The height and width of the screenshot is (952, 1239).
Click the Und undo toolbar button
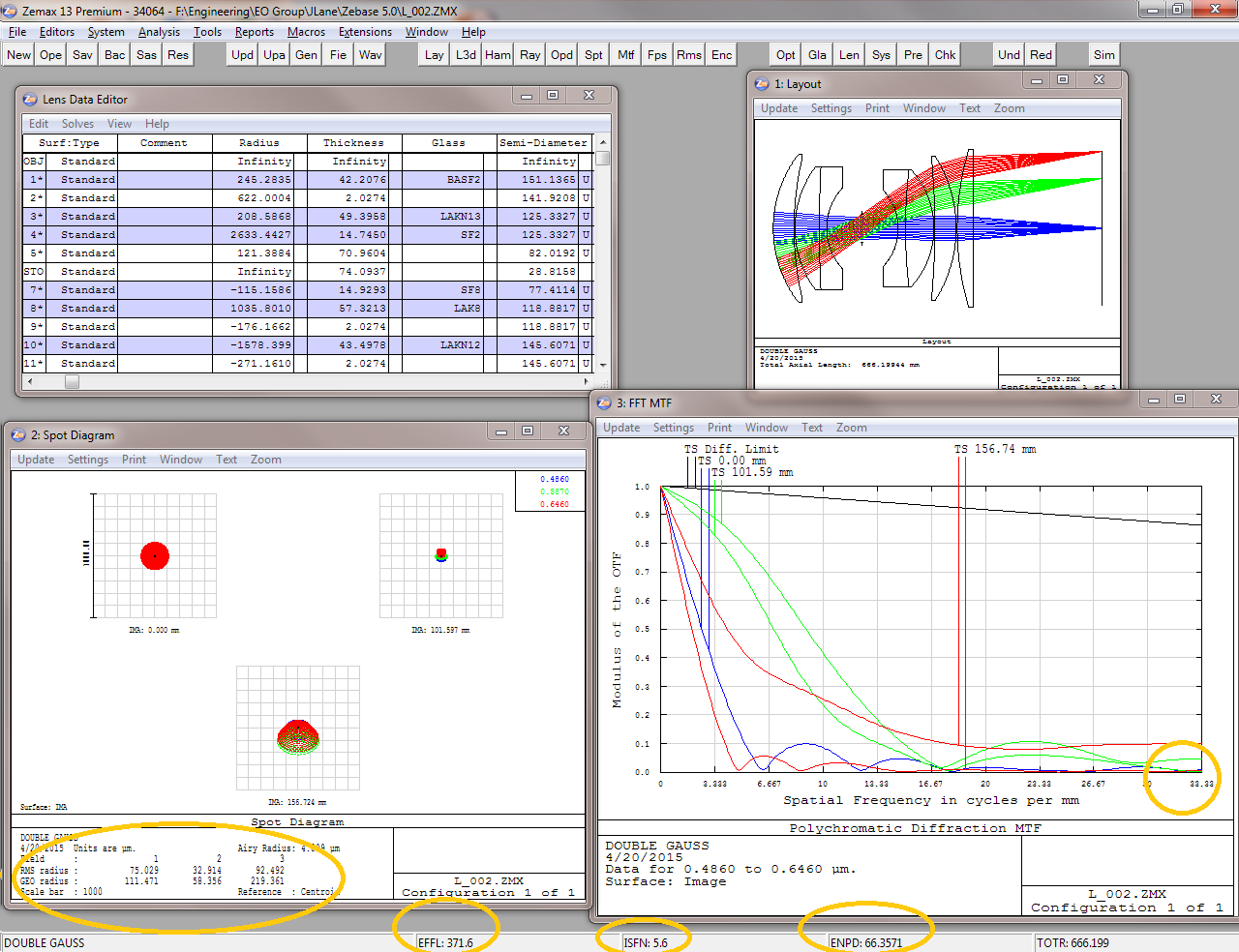click(1009, 55)
